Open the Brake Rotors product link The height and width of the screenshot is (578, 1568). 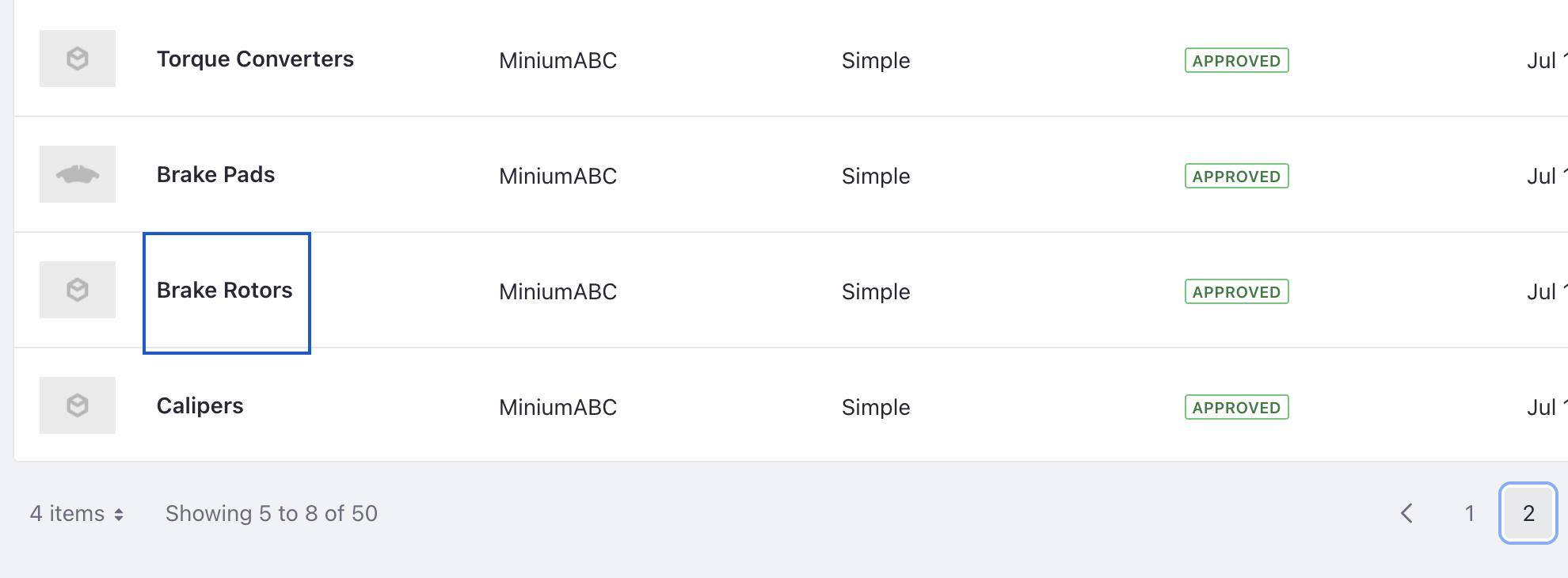click(x=225, y=291)
